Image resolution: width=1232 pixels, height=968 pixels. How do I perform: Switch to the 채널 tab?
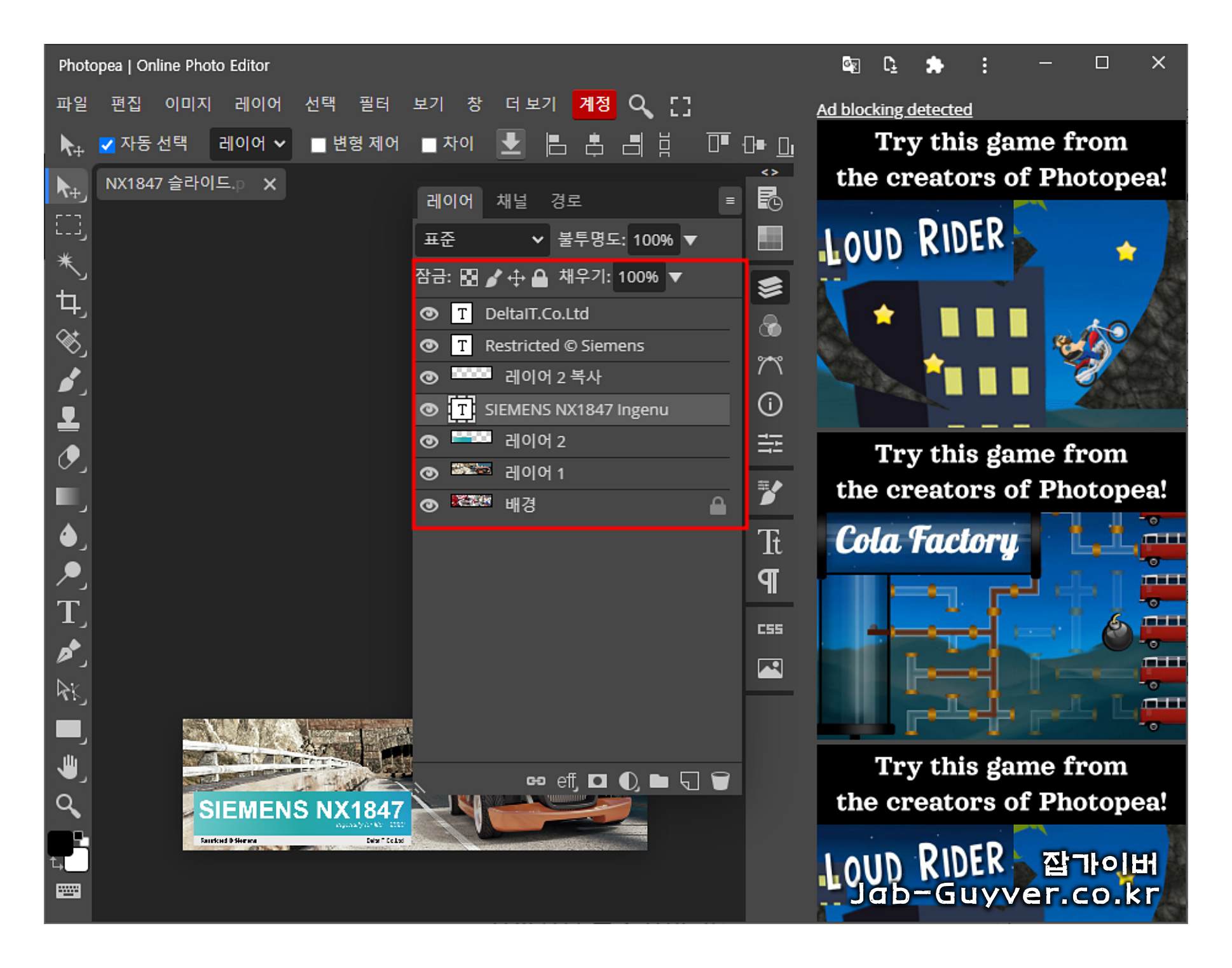click(x=511, y=201)
